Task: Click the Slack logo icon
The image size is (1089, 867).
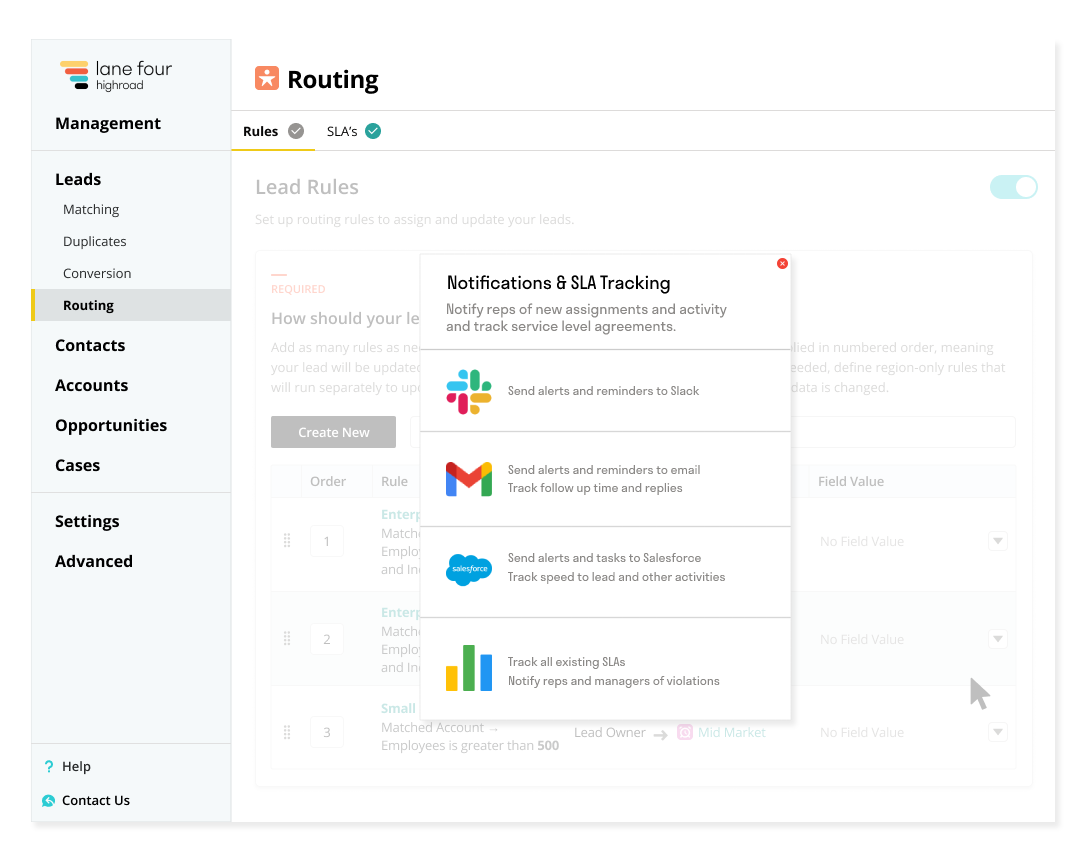Action: click(x=468, y=392)
